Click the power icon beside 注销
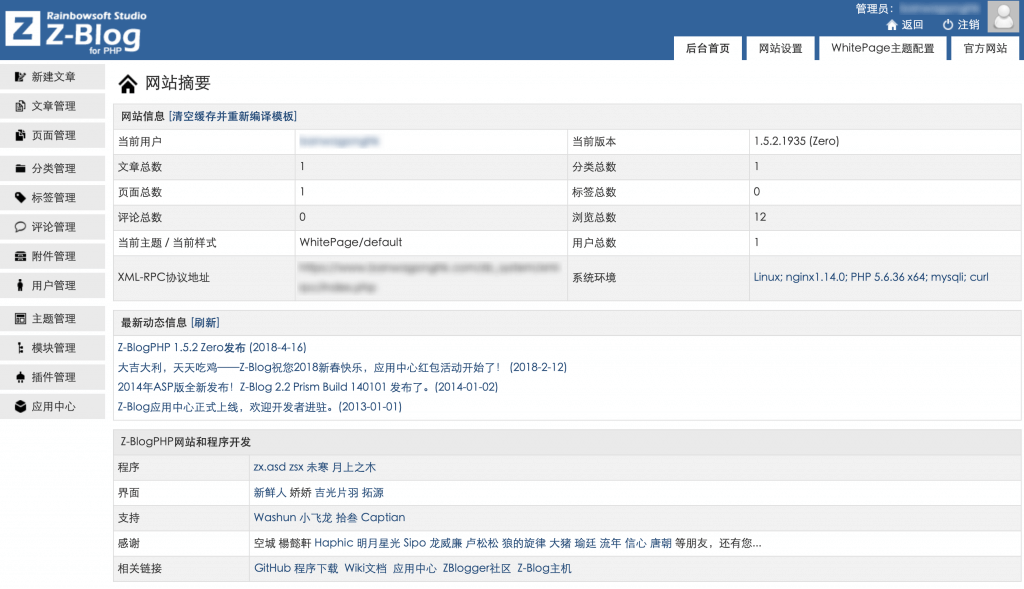The width and height of the screenshot is (1024, 589). pos(948,25)
